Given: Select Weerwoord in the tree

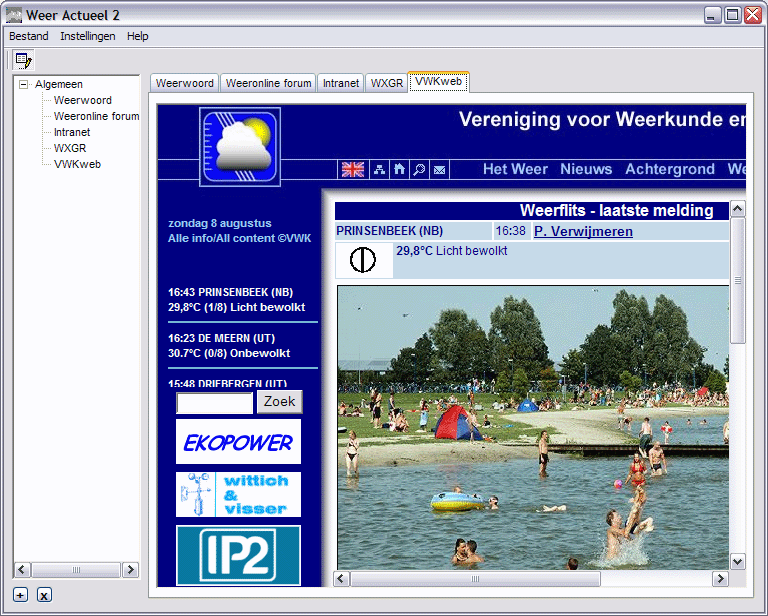Looking at the screenshot, I should (83, 100).
